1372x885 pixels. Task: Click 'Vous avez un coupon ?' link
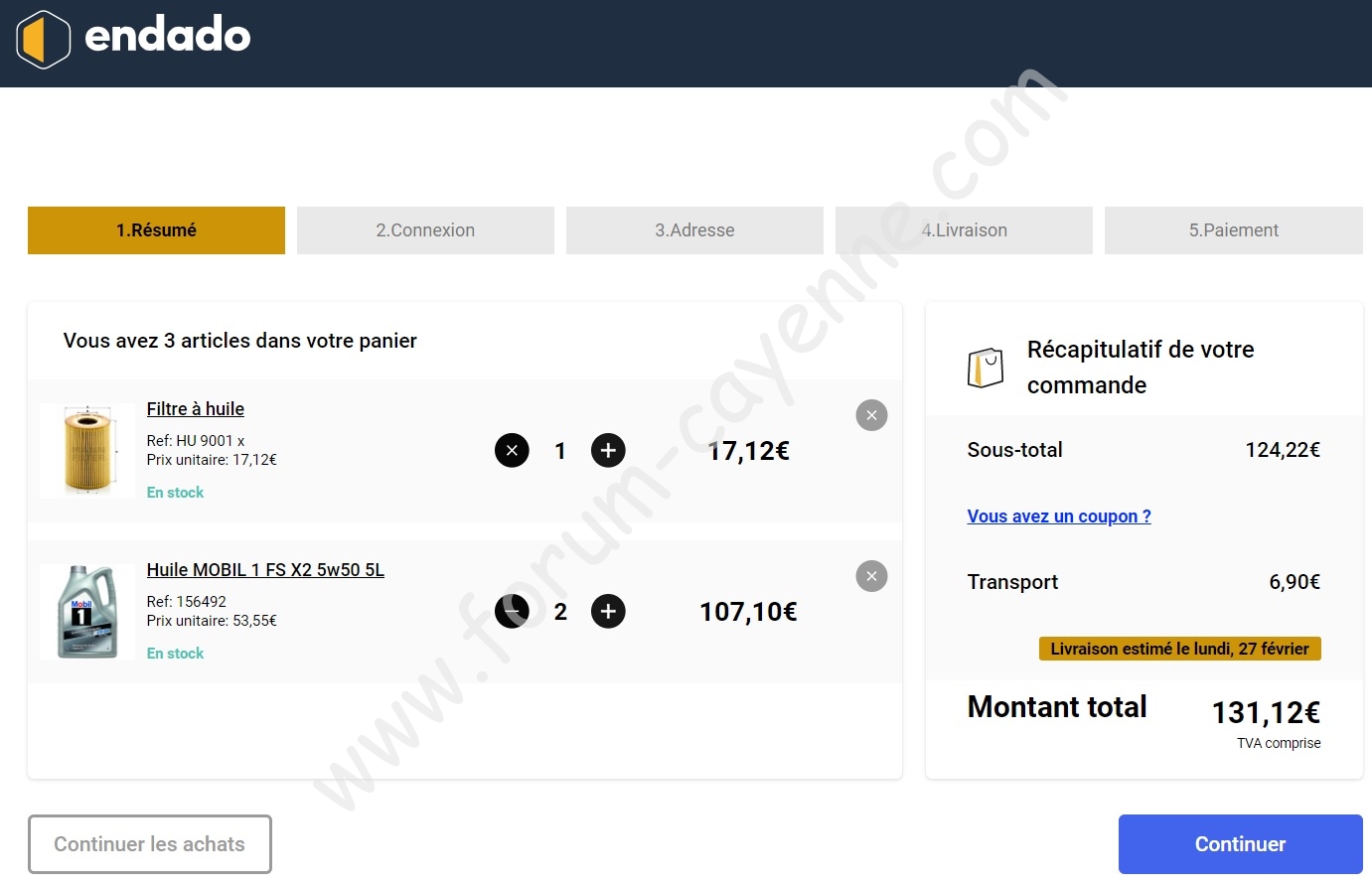coord(1059,516)
